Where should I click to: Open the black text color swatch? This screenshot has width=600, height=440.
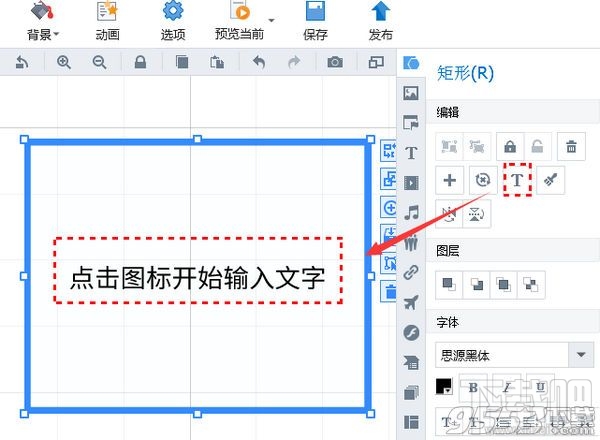click(x=444, y=386)
